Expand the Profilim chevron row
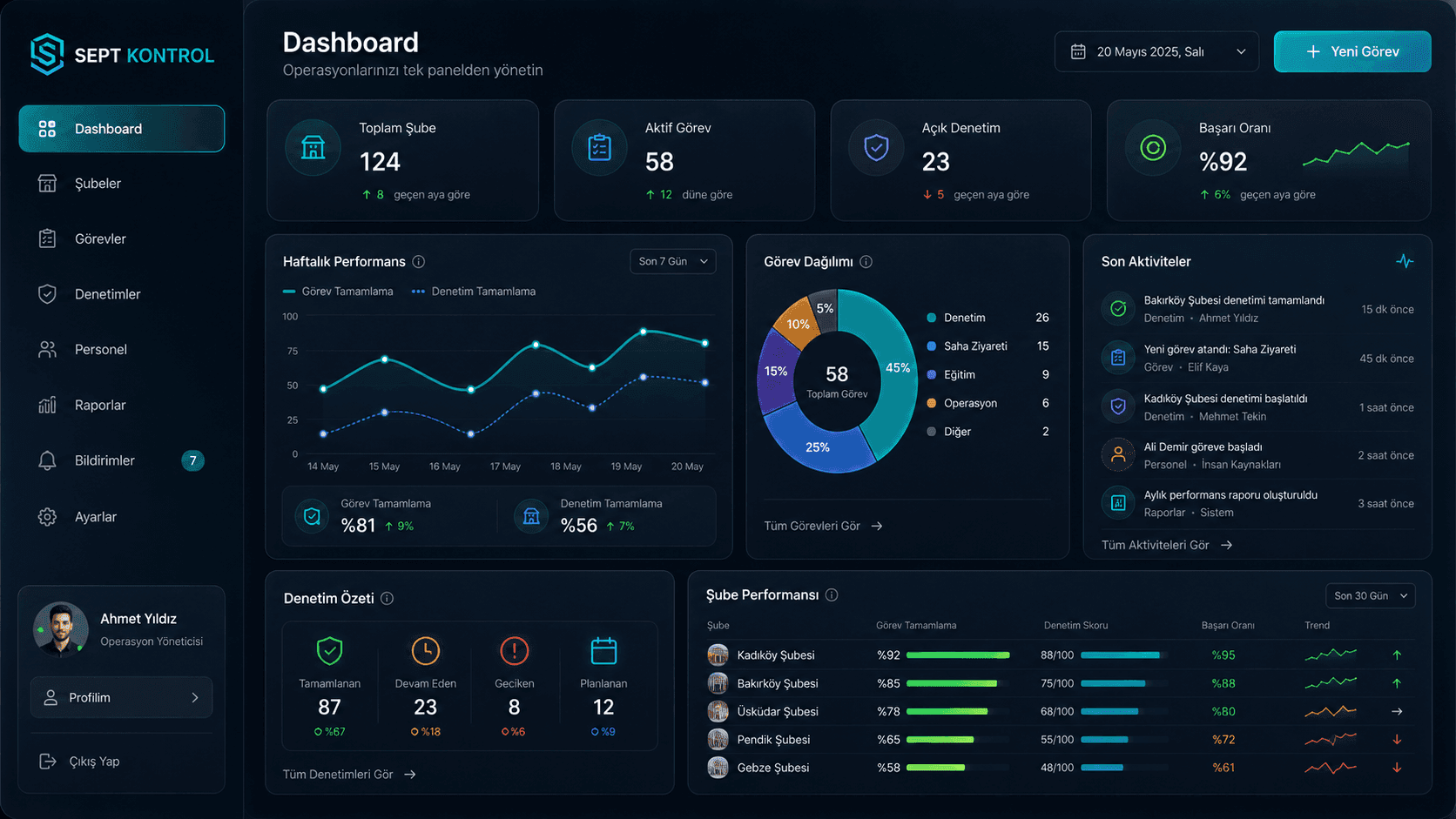The image size is (1456, 819). click(x=121, y=697)
